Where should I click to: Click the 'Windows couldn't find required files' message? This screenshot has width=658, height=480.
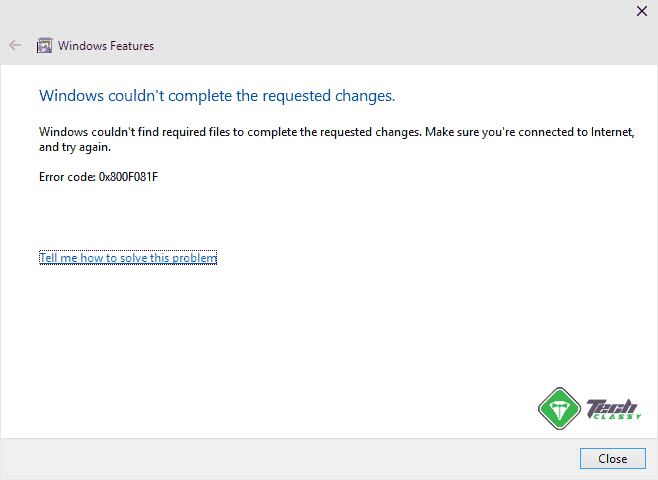(337, 139)
